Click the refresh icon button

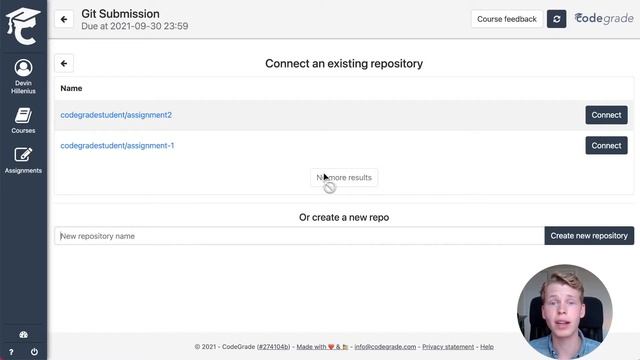[556, 19]
